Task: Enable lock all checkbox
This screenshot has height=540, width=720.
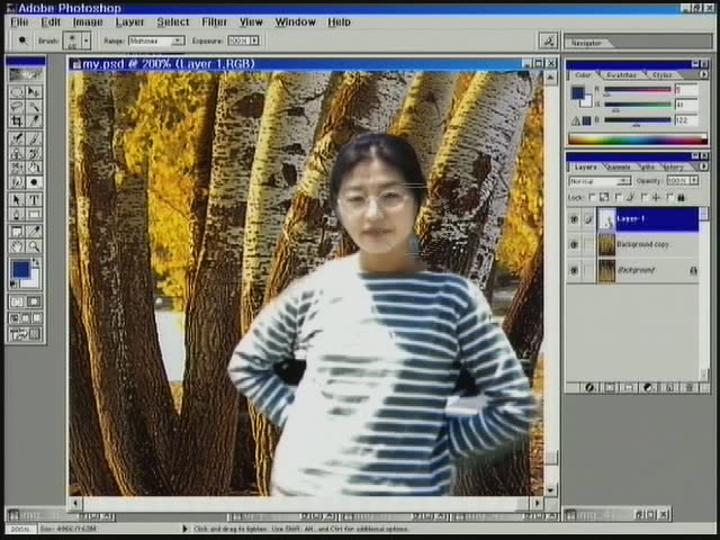Action: pos(669,197)
